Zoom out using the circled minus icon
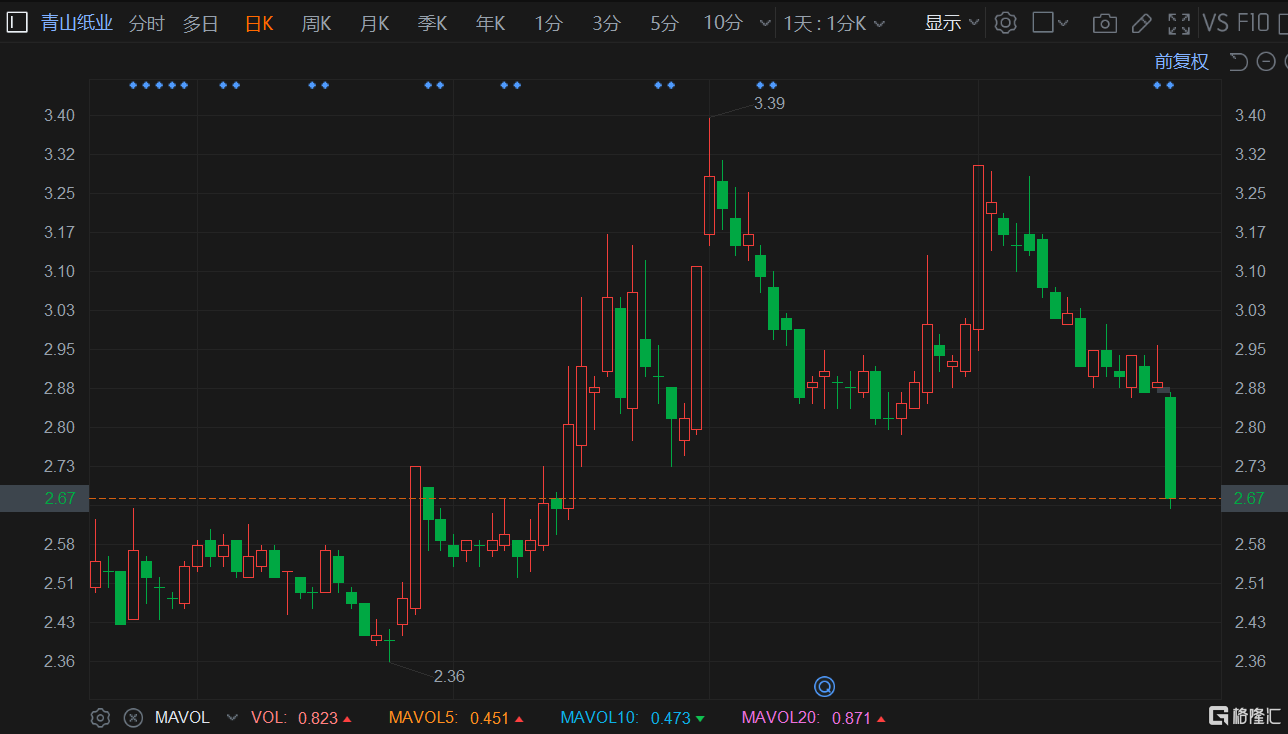The height and width of the screenshot is (734, 1288). pyautogui.click(x=1265, y=62)
